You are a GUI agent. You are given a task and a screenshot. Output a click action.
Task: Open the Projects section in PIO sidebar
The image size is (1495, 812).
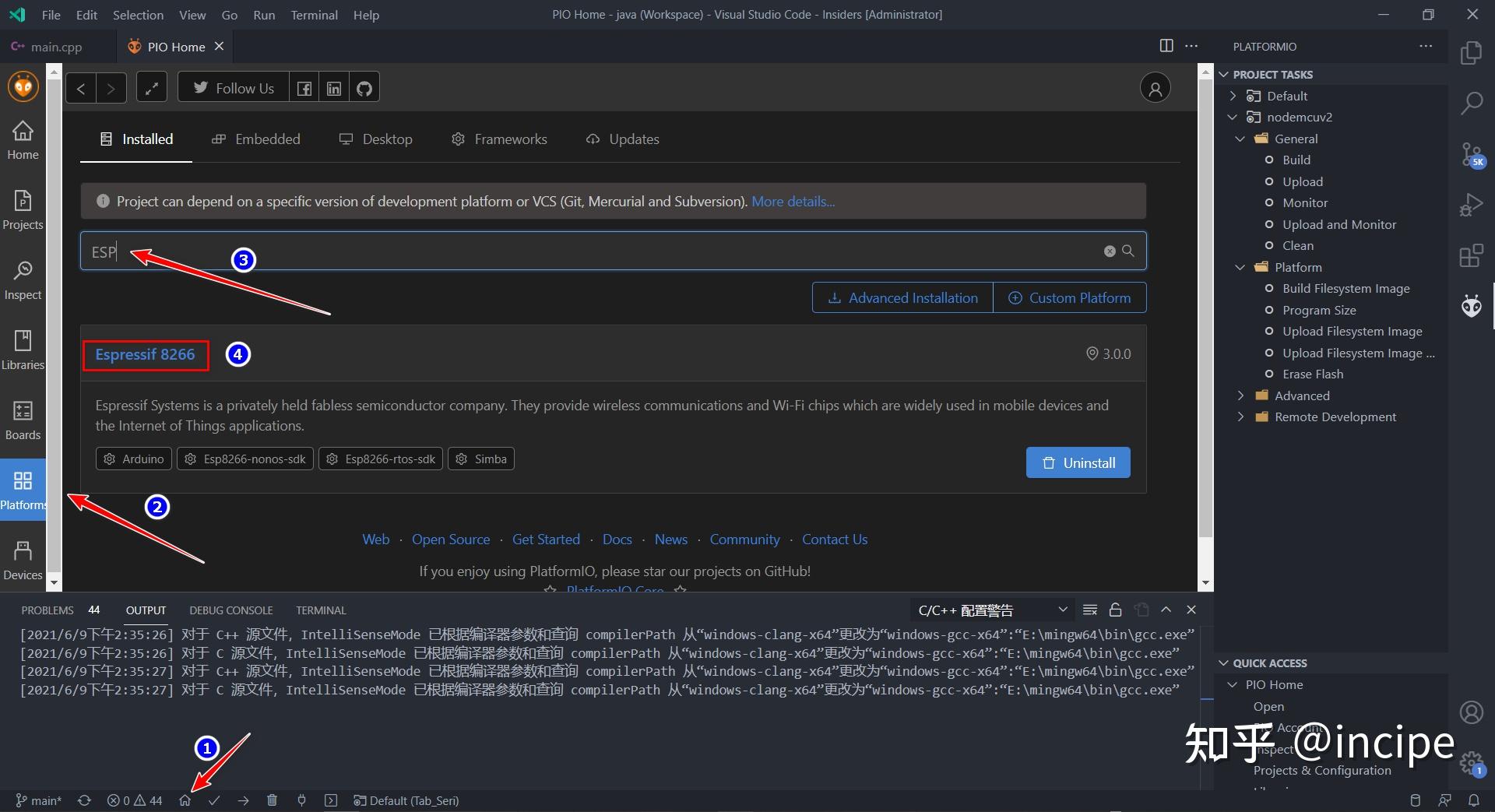[23, 211]
